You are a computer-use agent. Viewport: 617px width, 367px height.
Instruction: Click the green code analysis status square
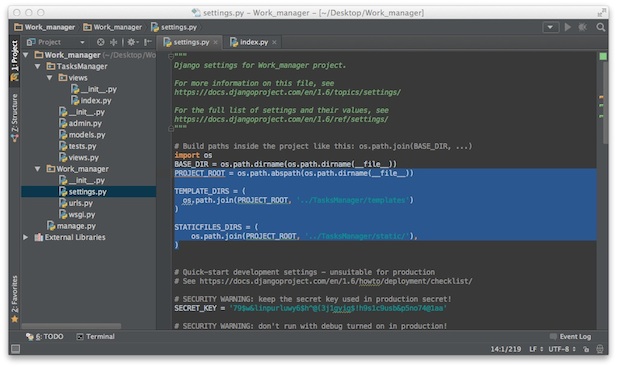pyautogui.click(x=602, y=57)
